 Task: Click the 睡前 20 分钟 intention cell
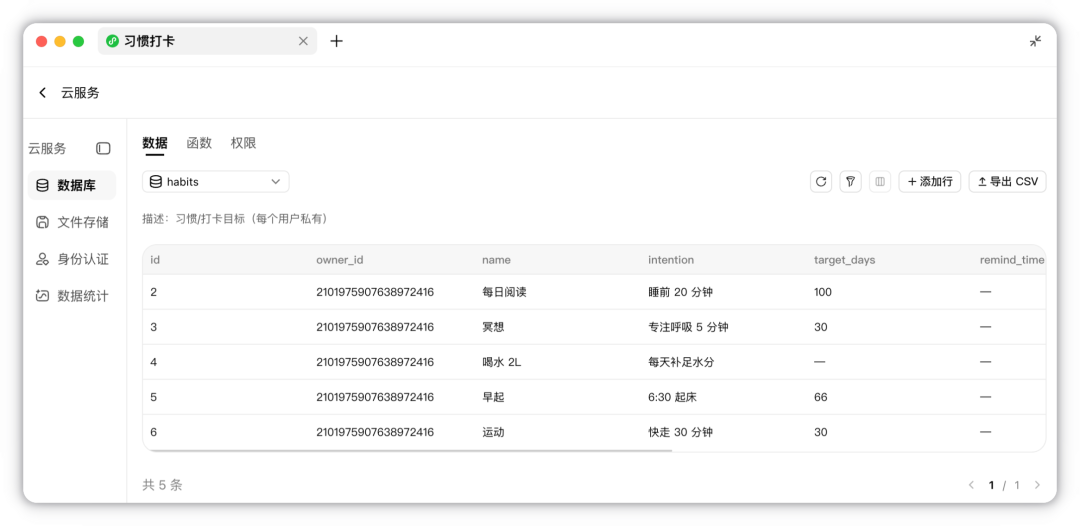[x=681, y=293]
